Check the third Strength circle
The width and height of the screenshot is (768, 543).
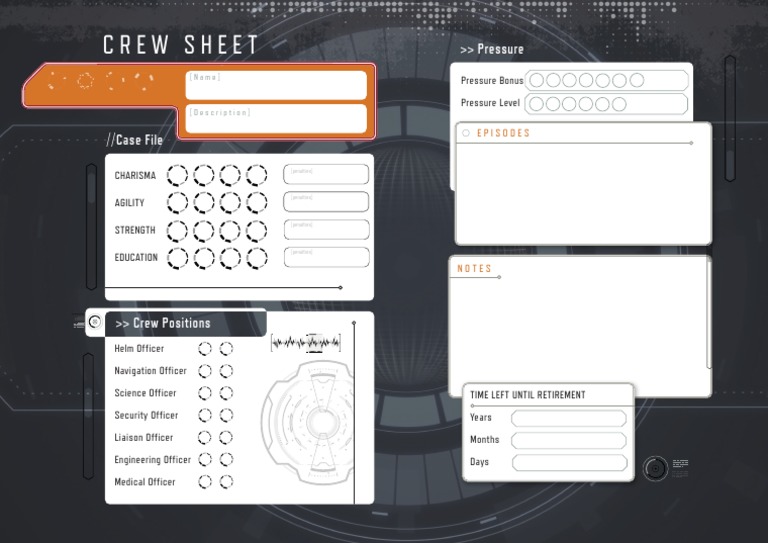[230, 231]
